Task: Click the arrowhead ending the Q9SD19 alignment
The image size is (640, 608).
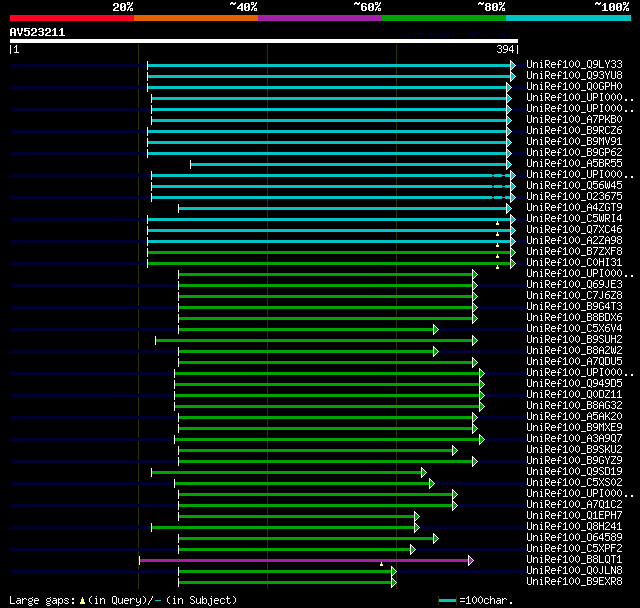Action: (x=424, y=473)
